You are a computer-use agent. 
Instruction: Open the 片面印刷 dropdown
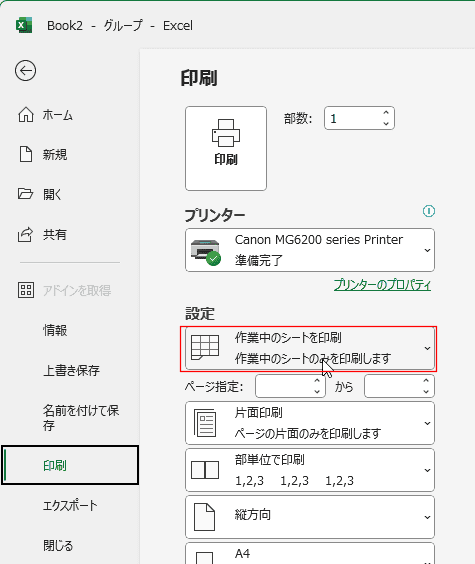tap(310, 423)
